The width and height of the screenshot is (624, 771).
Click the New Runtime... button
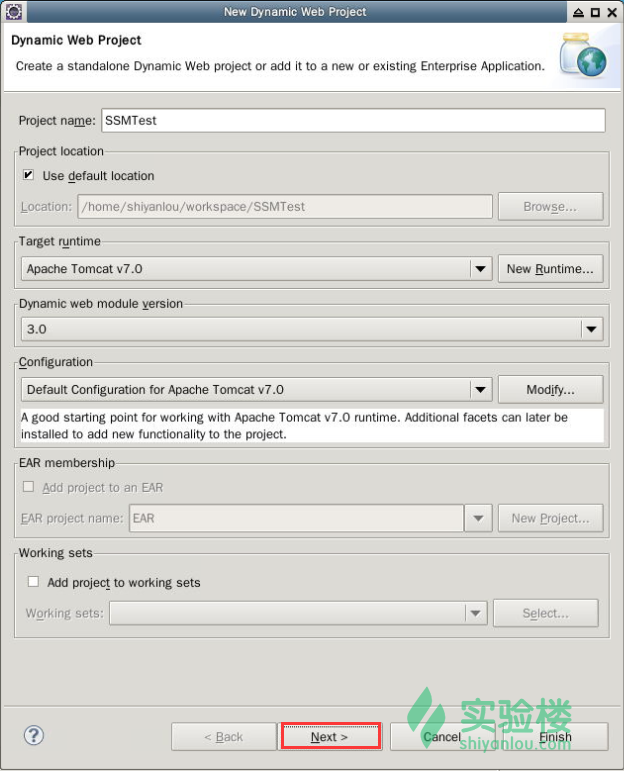(x=550, y=269)
